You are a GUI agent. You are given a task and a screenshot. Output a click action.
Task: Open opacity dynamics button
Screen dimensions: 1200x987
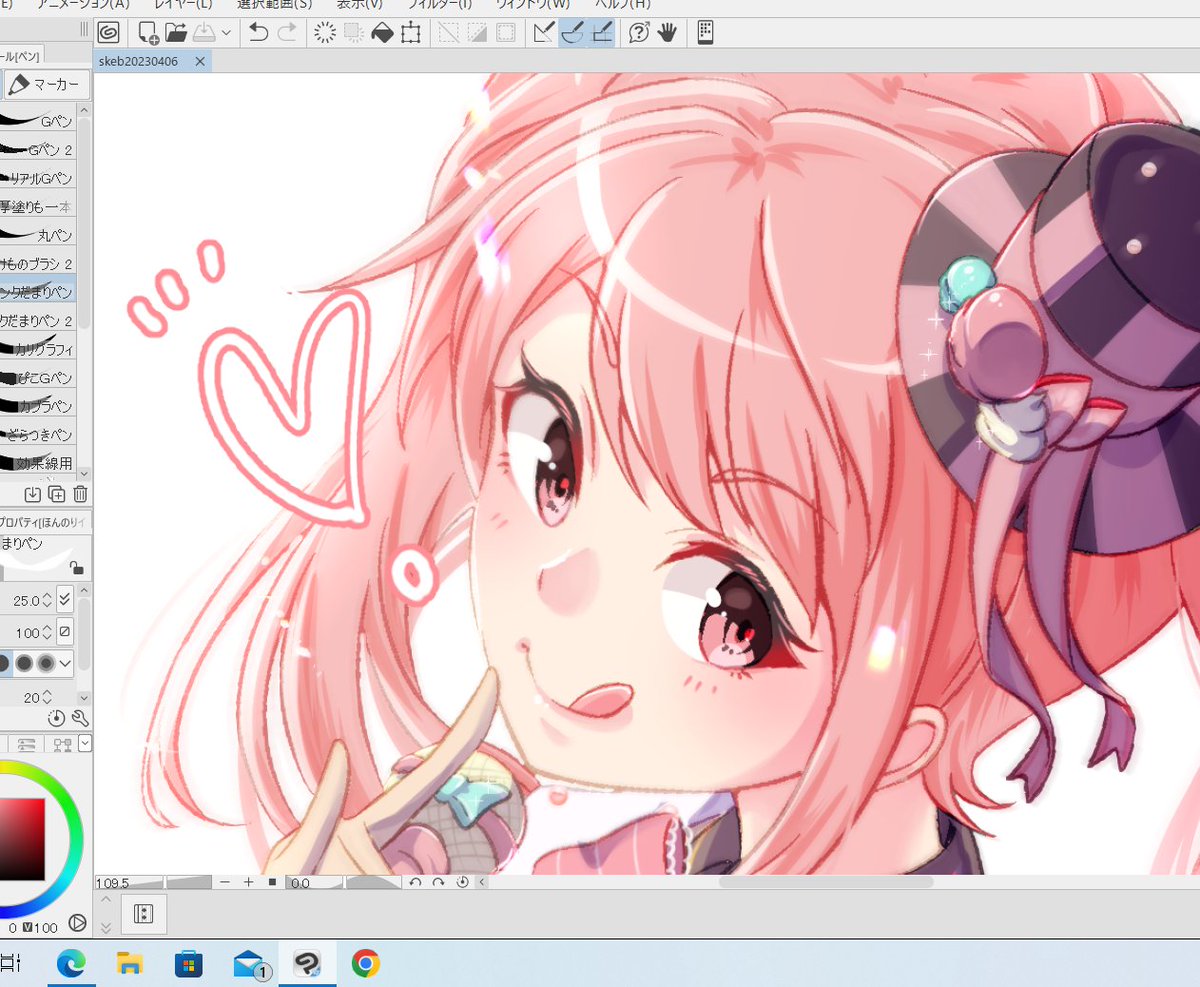pos(65,632)
